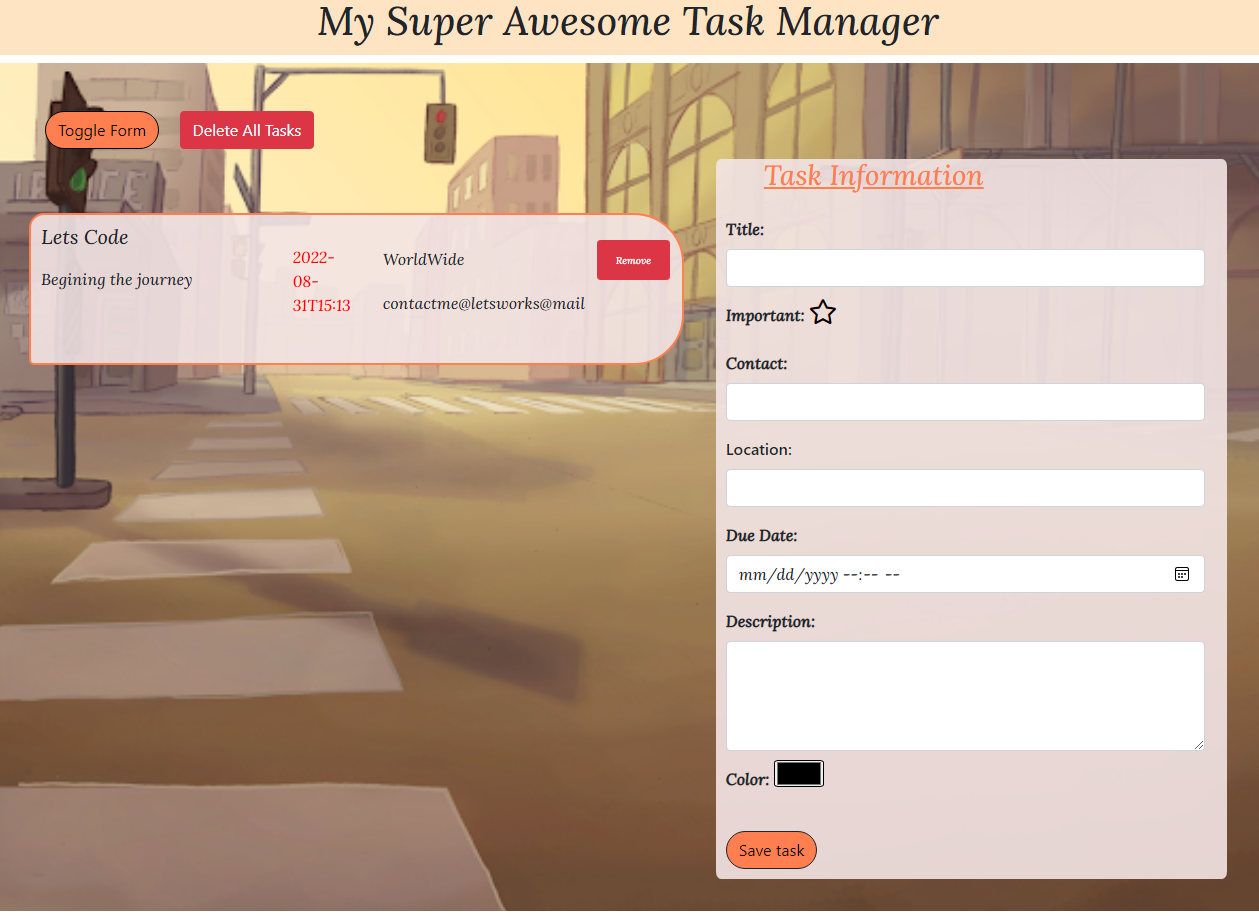Click into the Contact input field

965,402
